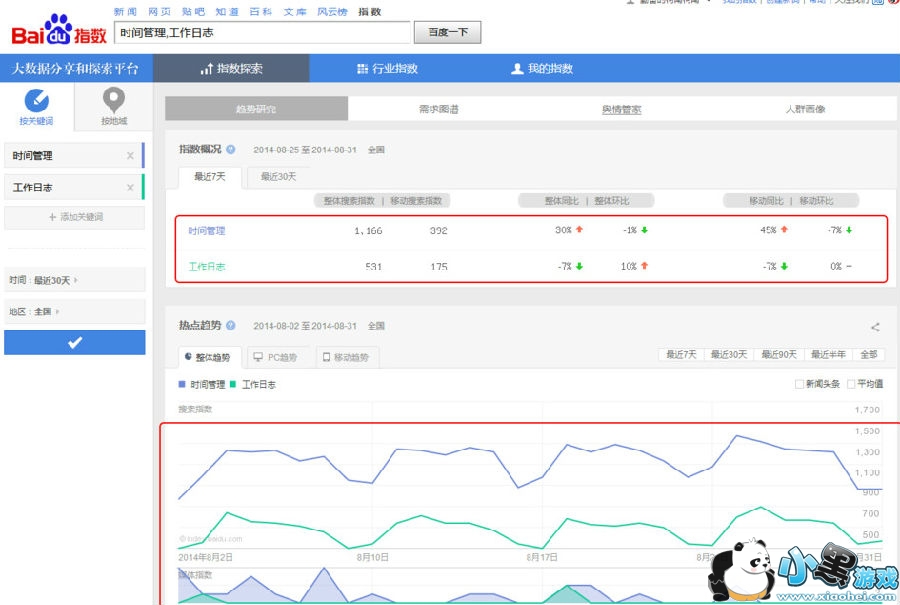Enable the 新闻头条 checkbox
This screenshot has height=605, width=900.
799,384
